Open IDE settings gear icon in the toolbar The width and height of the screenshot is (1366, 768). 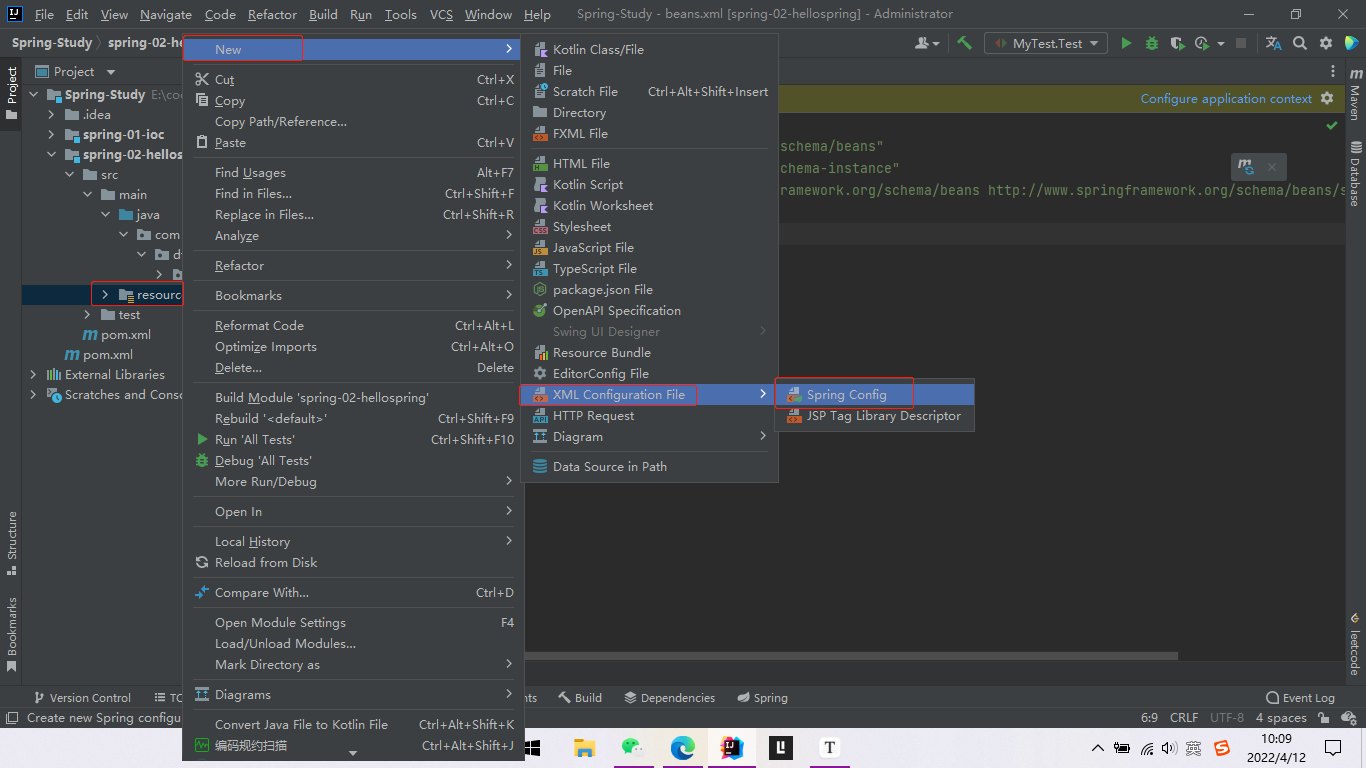[x=1326, y=43]
